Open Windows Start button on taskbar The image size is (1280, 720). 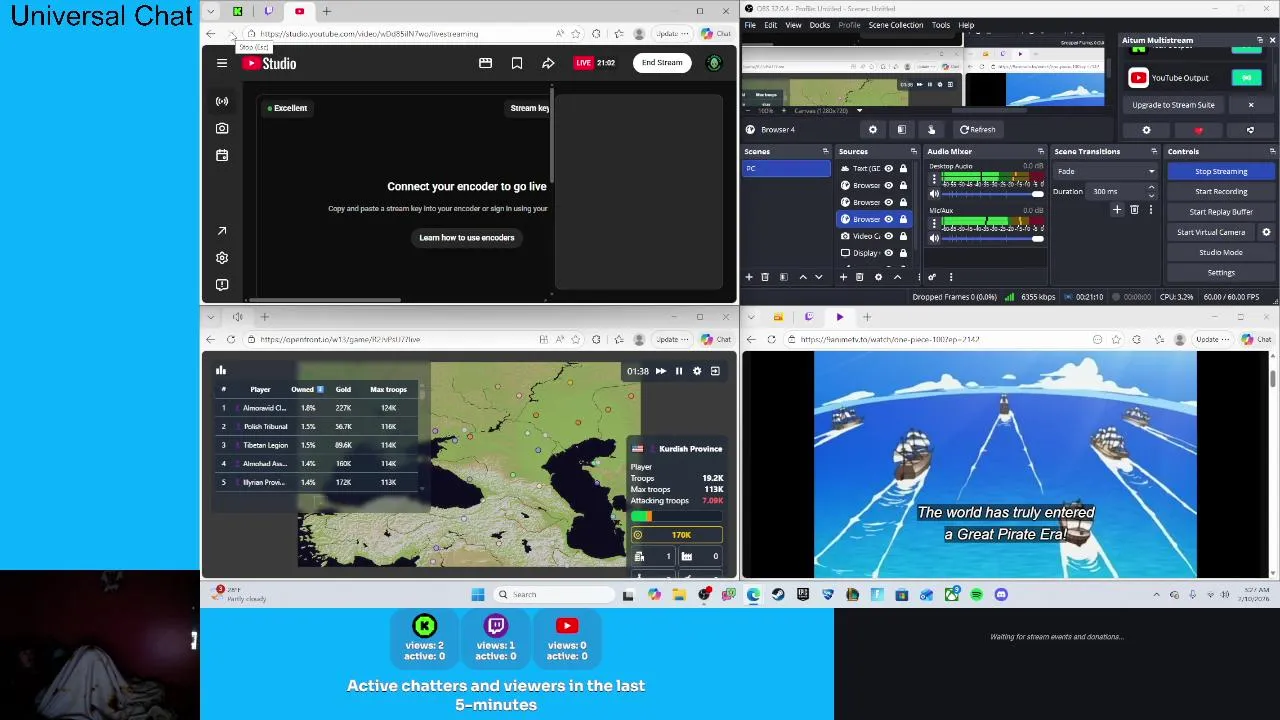478,595
